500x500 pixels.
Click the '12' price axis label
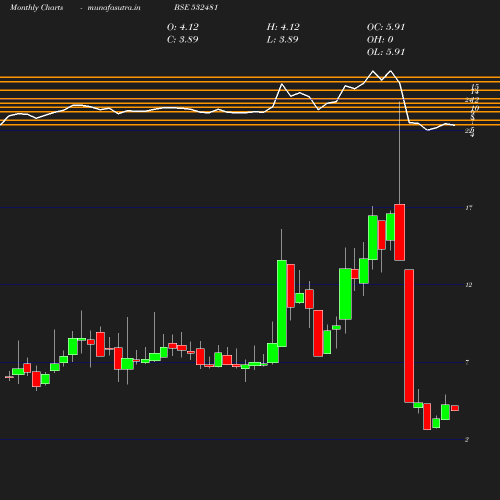point(469,285)
